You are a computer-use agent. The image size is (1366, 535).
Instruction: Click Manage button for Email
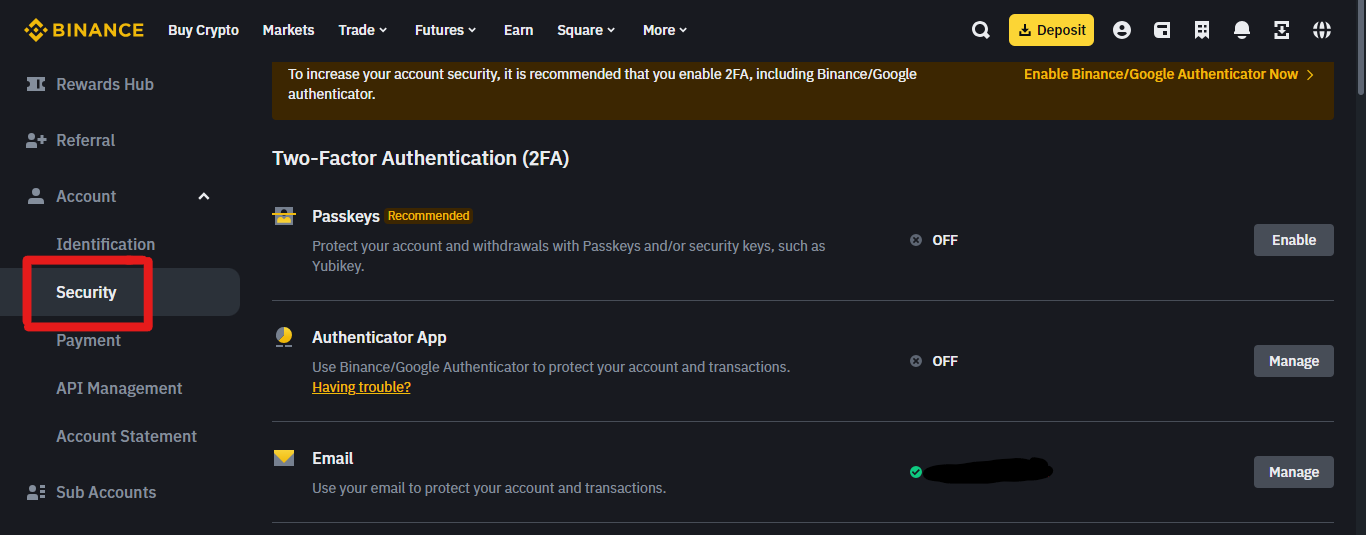(x=1293, y=472)
